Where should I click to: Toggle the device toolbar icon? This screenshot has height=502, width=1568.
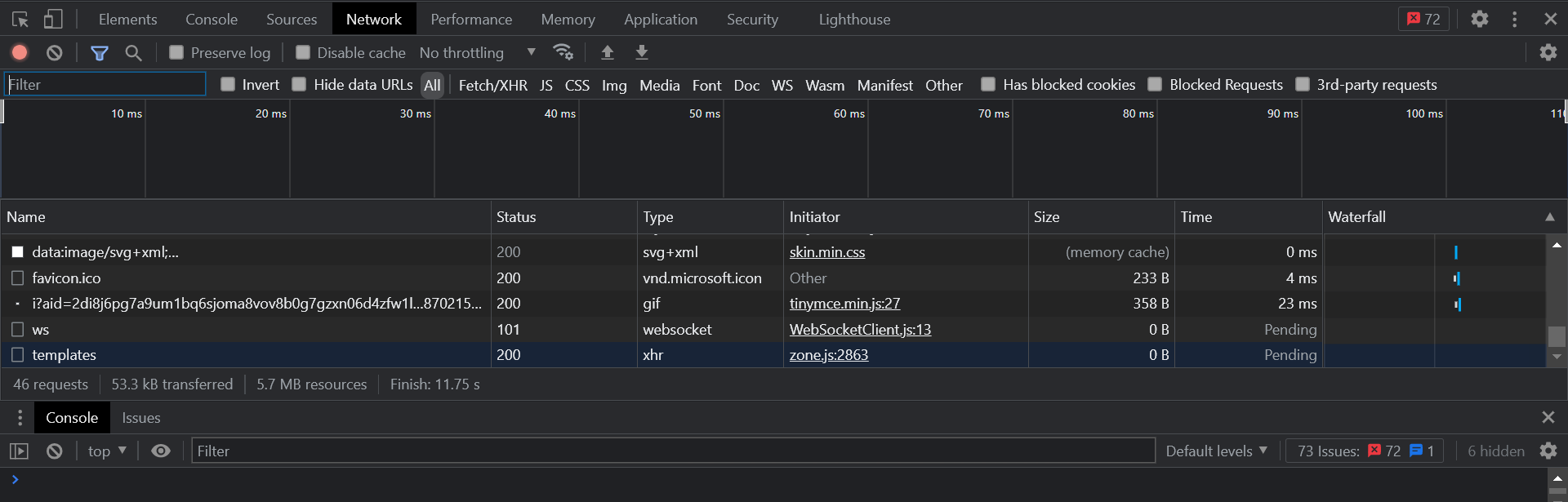(53, 19)
